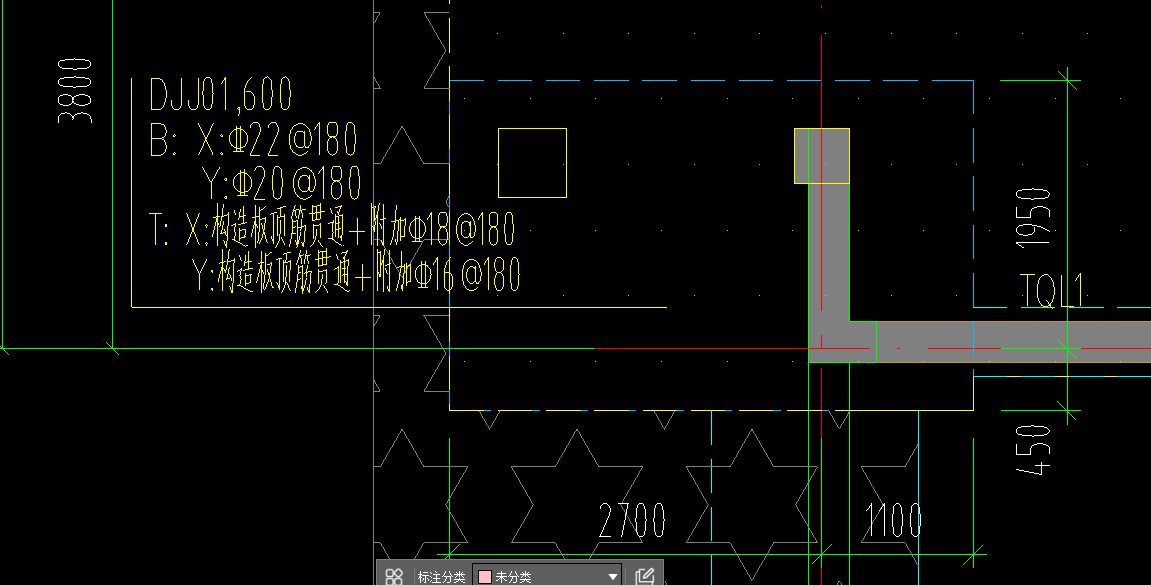Viewport: 1151px width, 585px height.
Task: Click the 2700 horizontal dimension text
Action: click(632, 520)
